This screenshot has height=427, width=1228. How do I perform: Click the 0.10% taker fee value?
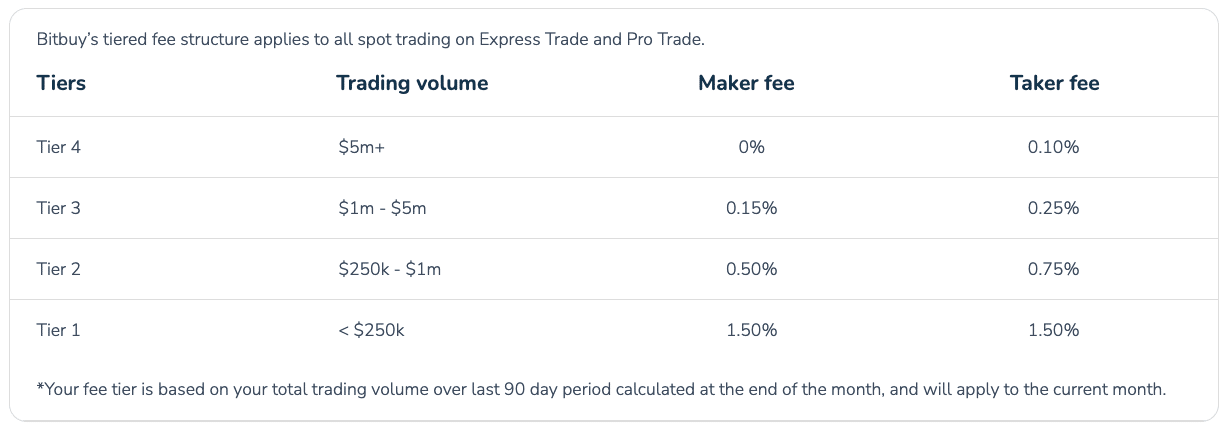pos(1054,147)
